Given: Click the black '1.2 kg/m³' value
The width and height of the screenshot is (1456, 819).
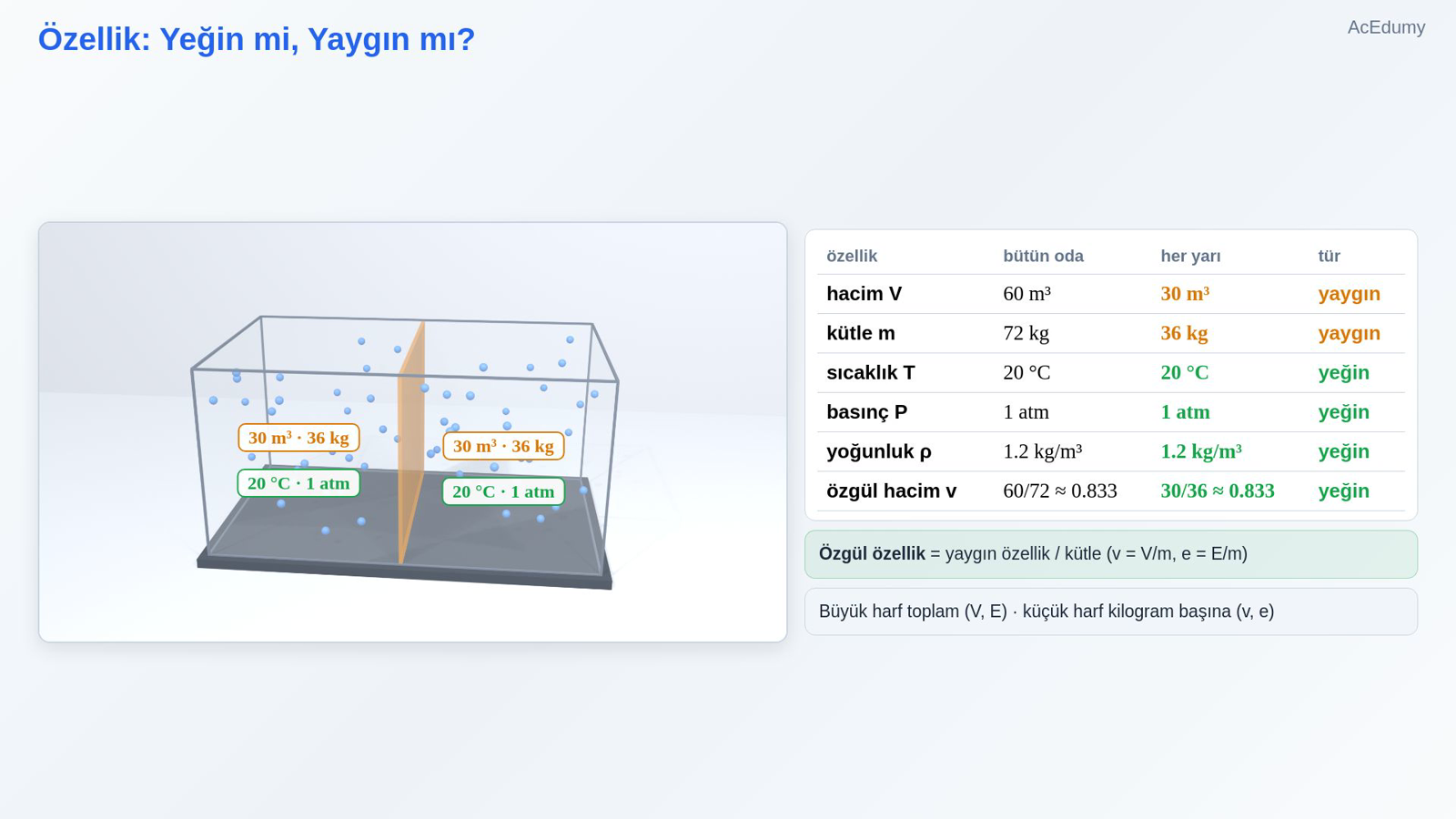Looking at the screenshot, I should [x=1043, y=451].
